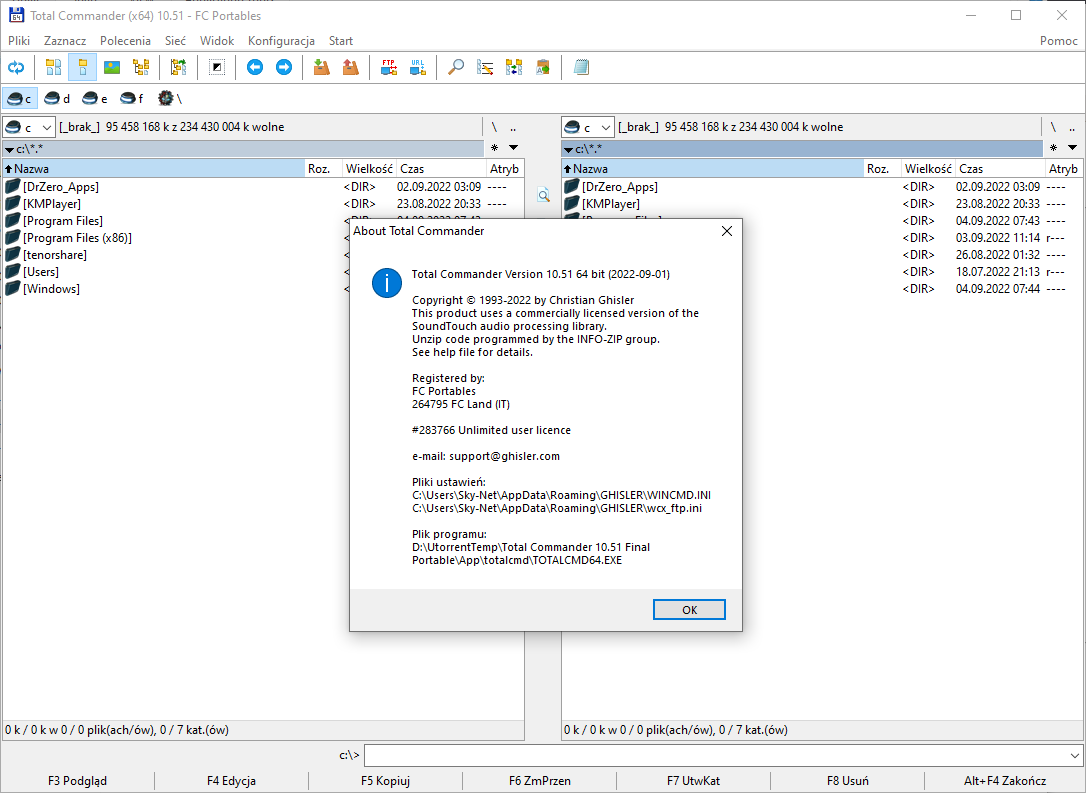Open left panel path tab arrow c:\*.*
Viewport: 1086px width, 793px height.
[9, 150]
